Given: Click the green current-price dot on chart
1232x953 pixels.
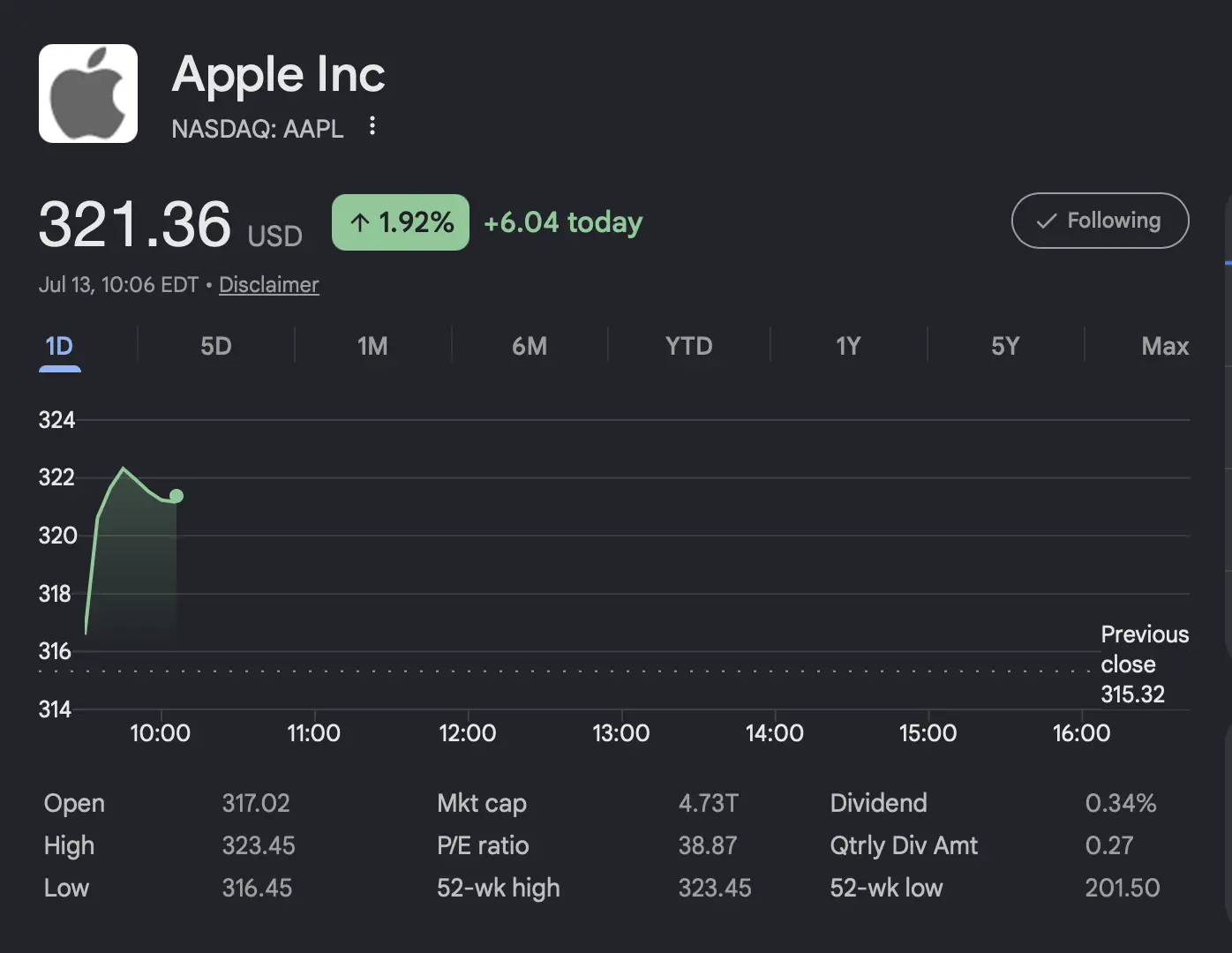Looking at the screenshot, I should click(177, 496).
